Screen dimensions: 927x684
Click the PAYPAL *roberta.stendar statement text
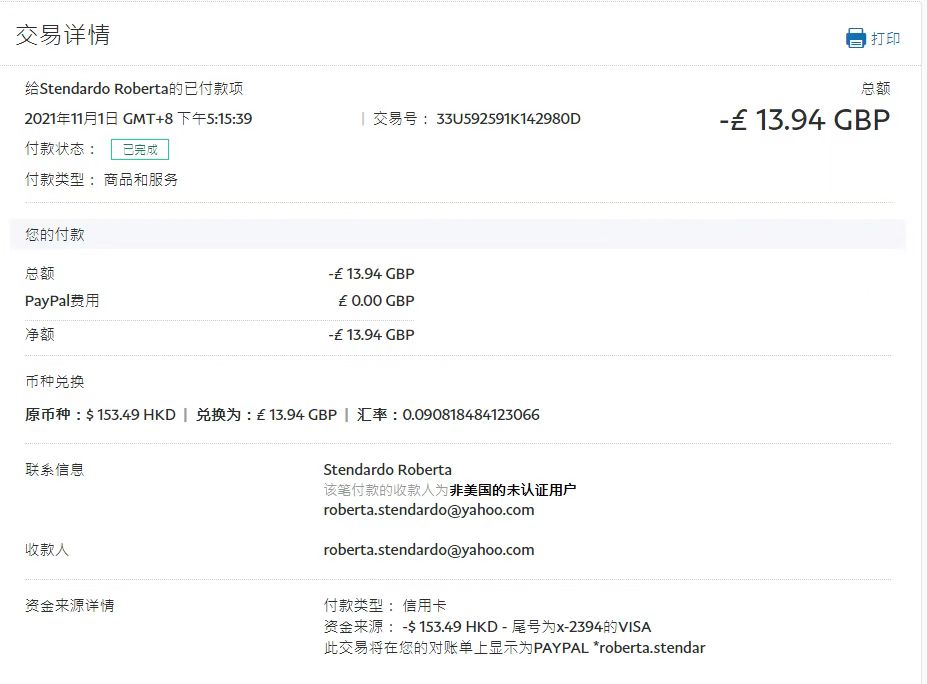[x=619, y=648]
